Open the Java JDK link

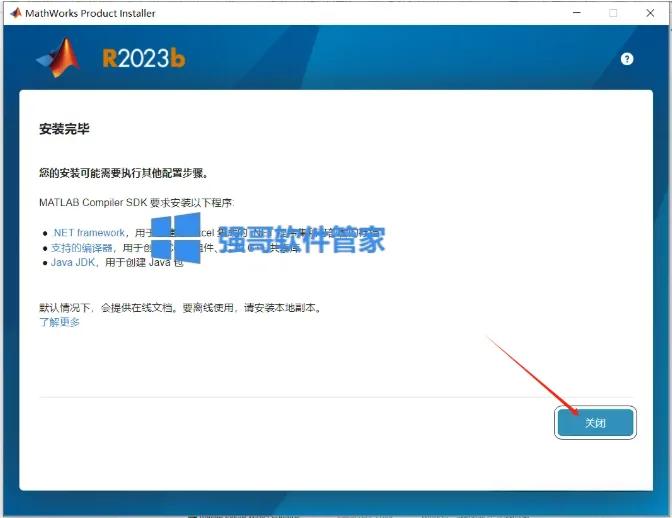(72, 262)
